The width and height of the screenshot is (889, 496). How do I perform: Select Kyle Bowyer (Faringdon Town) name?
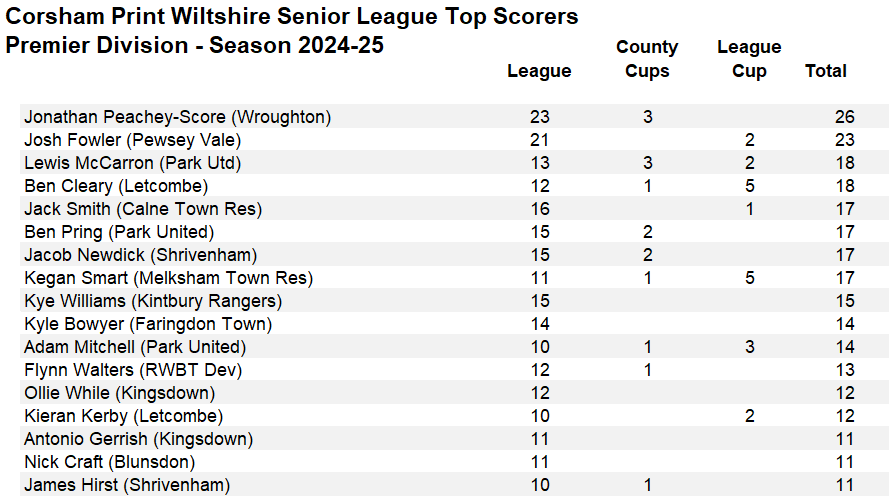pos(148,324)
